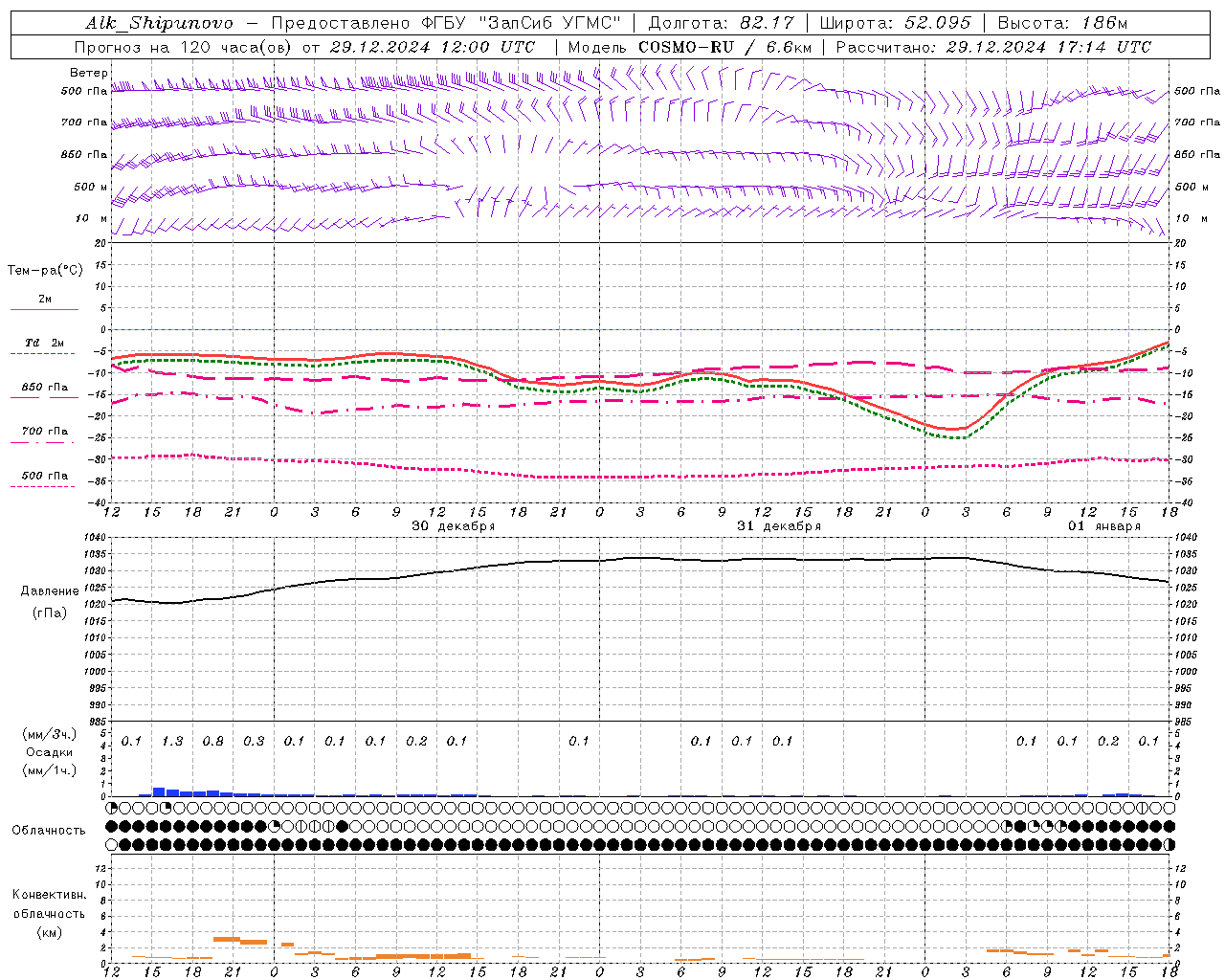The width and height of the screenshot is (1225, 980).
Task: Click the Осадки precipitation label
Action: coord(50,752)
